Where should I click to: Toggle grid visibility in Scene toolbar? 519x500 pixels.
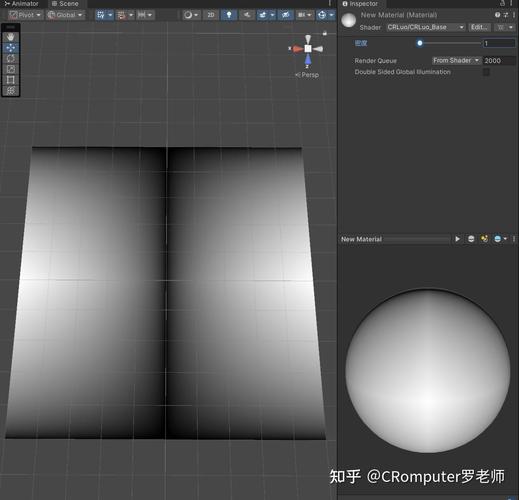pos(101,15)
